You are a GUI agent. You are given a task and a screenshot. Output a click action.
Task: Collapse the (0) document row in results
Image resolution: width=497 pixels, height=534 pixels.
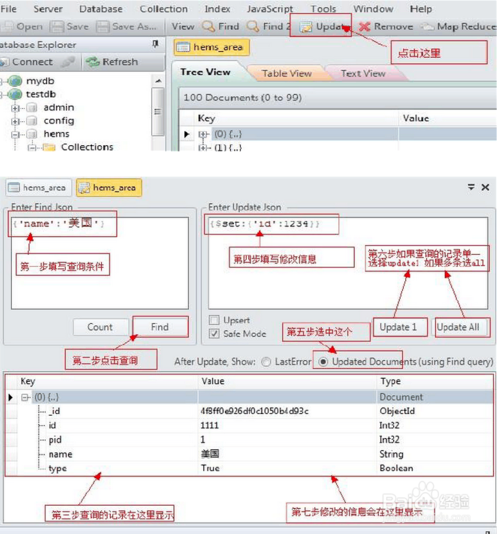[x=25, y=397]
